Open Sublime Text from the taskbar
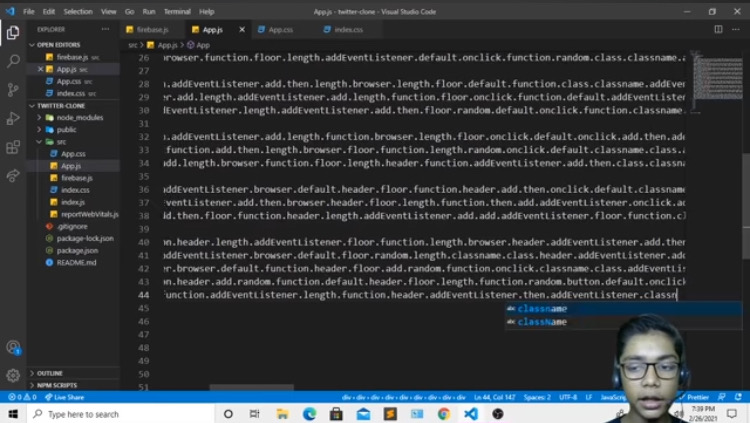The height and width of the screenshot is (423, 750). coord(390,414)
